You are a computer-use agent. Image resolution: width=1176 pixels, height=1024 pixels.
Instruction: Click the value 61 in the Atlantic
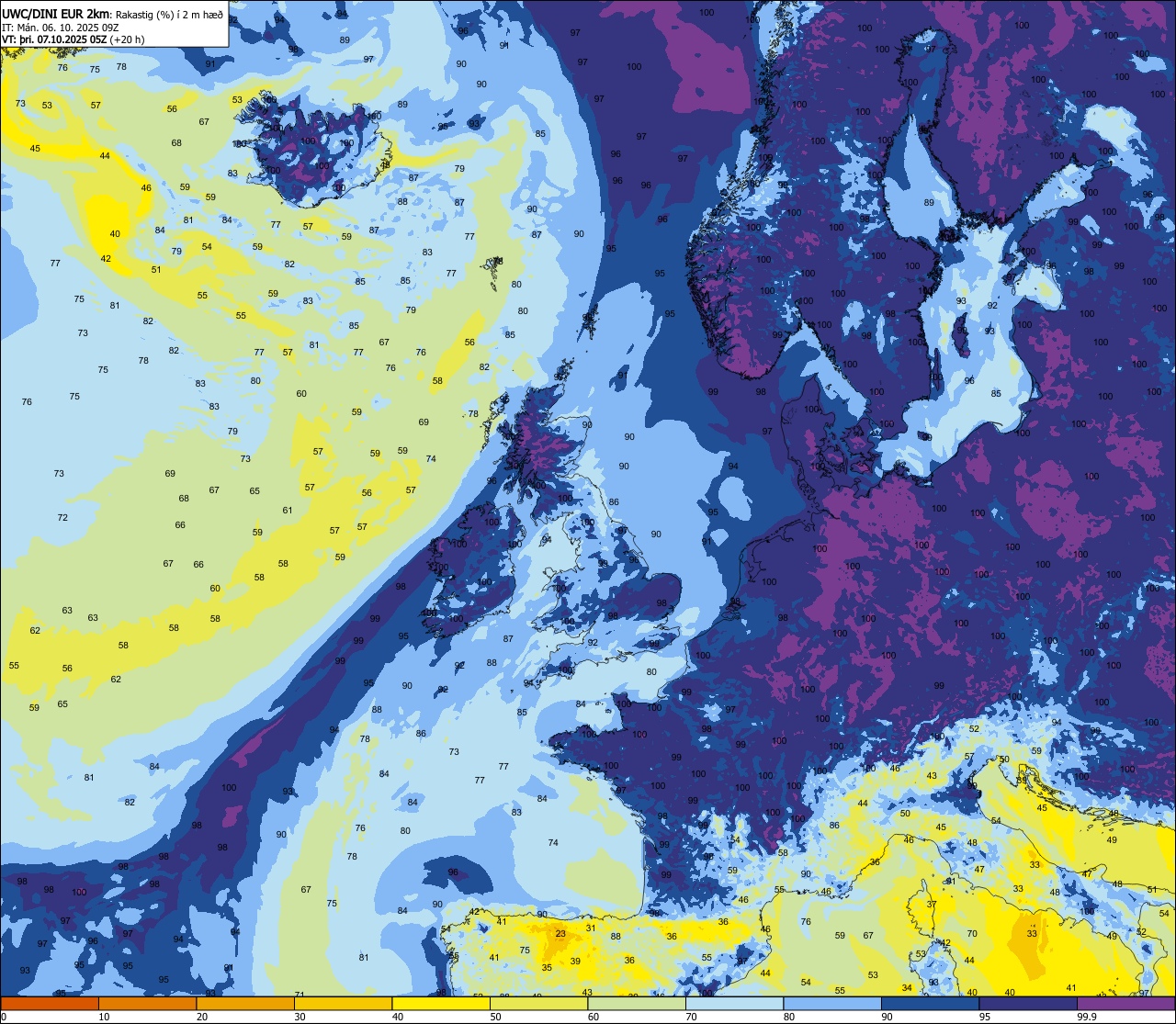click(288, 510)
